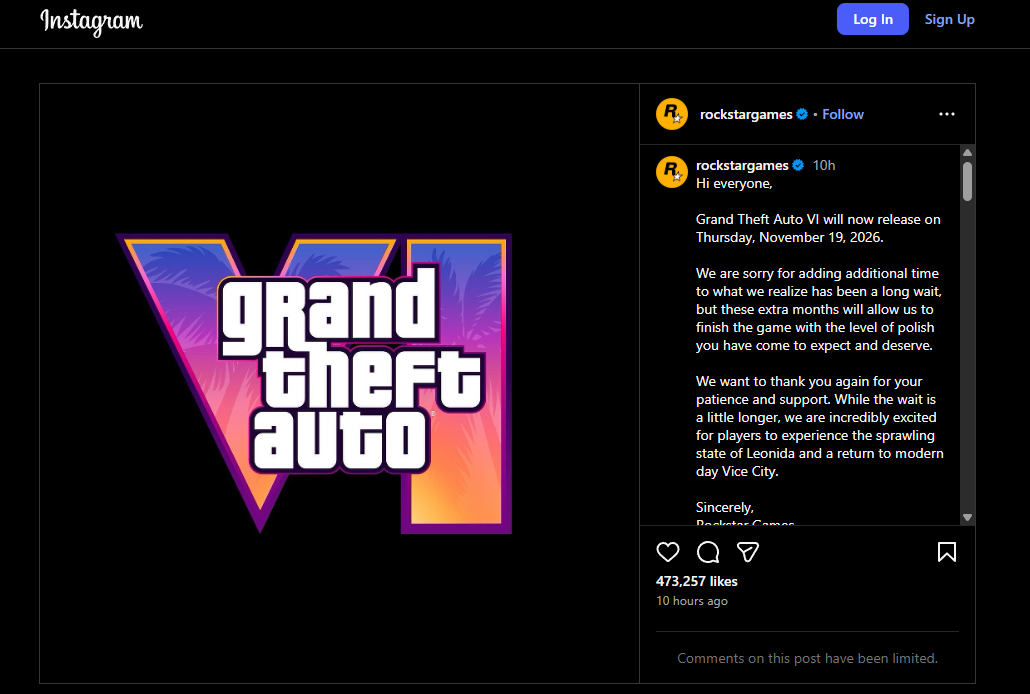Open the three-dot more options menu
This screenshot has height=694, width=1030.
coord(947,114)
